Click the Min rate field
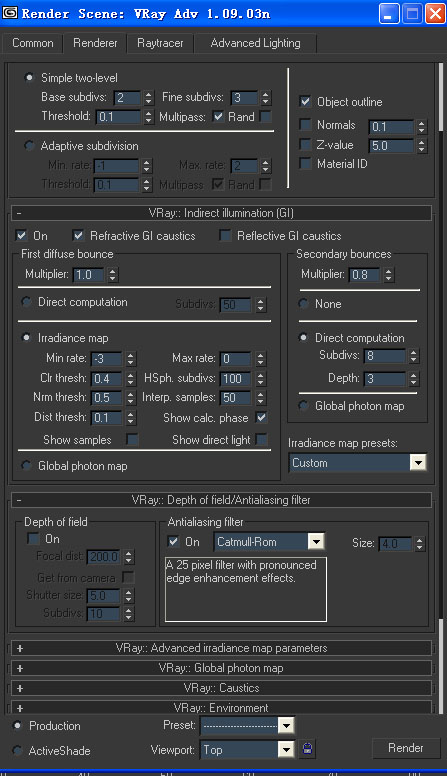447x776 pixels. 106,359
